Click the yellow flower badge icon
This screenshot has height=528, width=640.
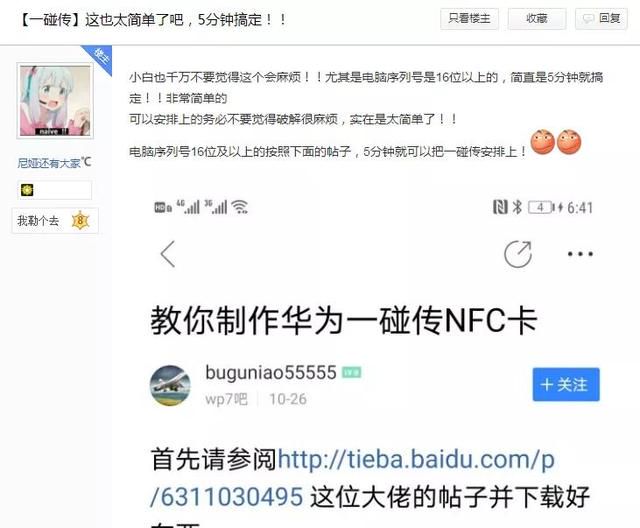tap(27, 190)
